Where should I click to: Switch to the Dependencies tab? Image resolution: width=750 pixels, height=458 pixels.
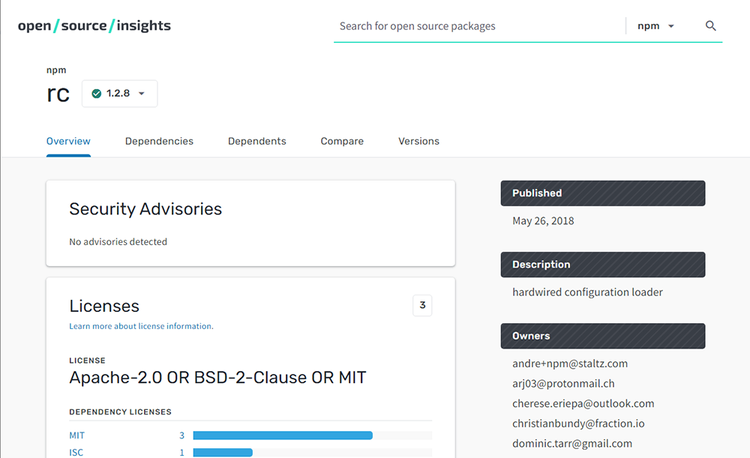(159, 141)
